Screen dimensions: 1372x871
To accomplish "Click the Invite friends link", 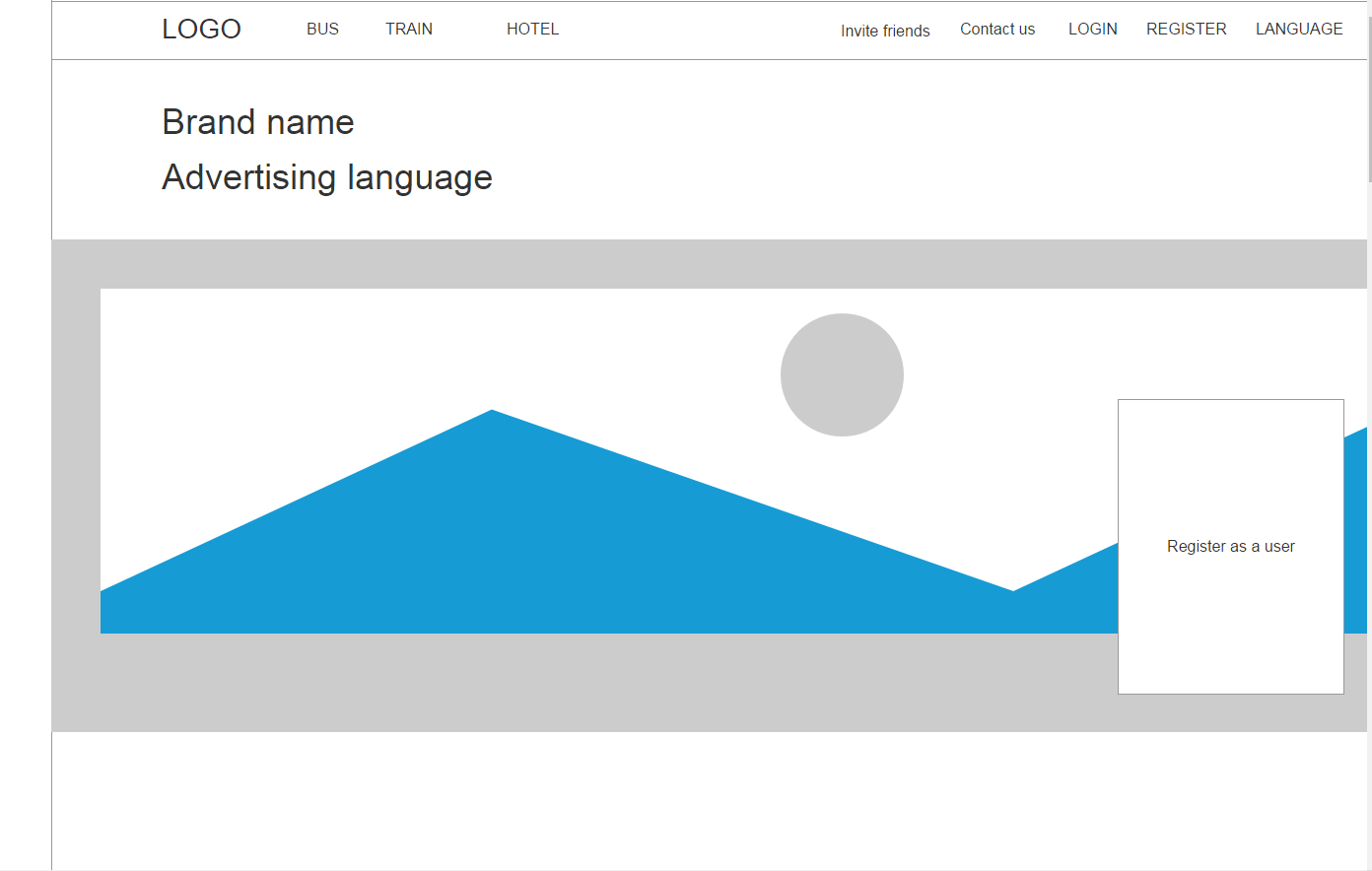I will pos(885,31).
